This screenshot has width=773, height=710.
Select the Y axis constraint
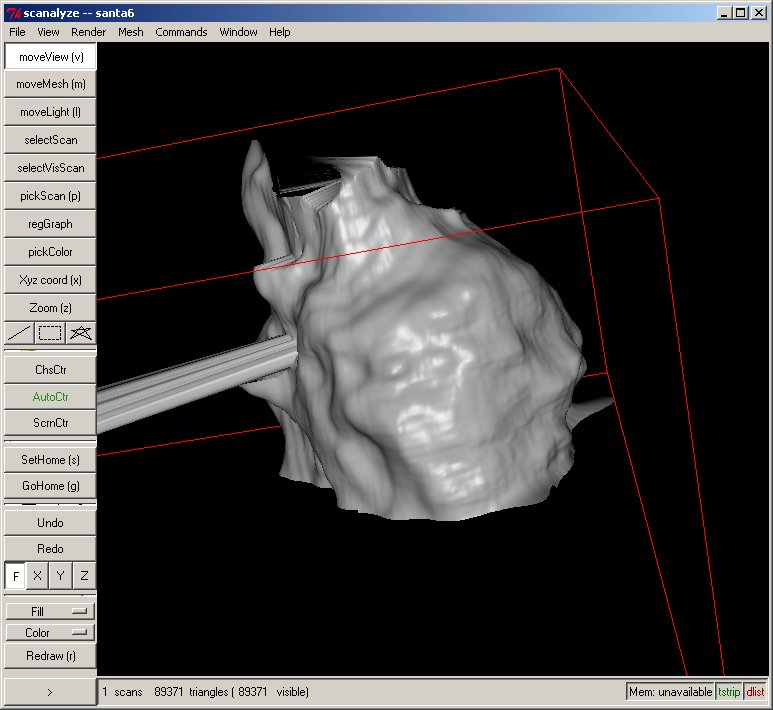[61, 576]
